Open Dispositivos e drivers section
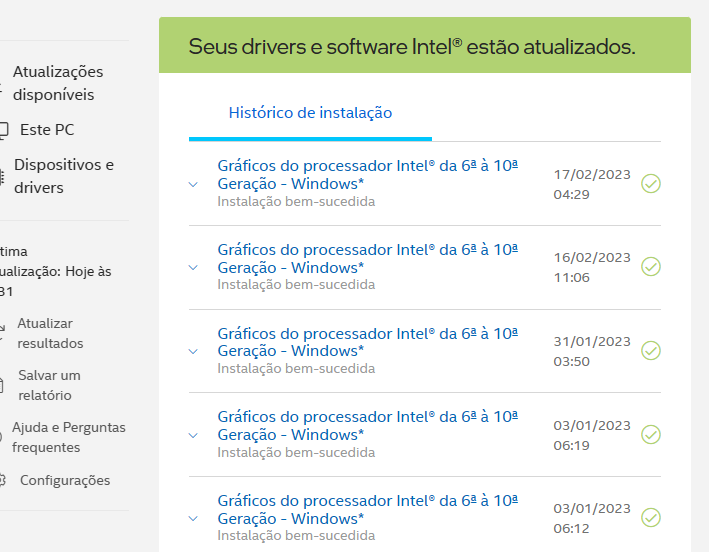Screen dimensions: 709x552 (64, 176)
